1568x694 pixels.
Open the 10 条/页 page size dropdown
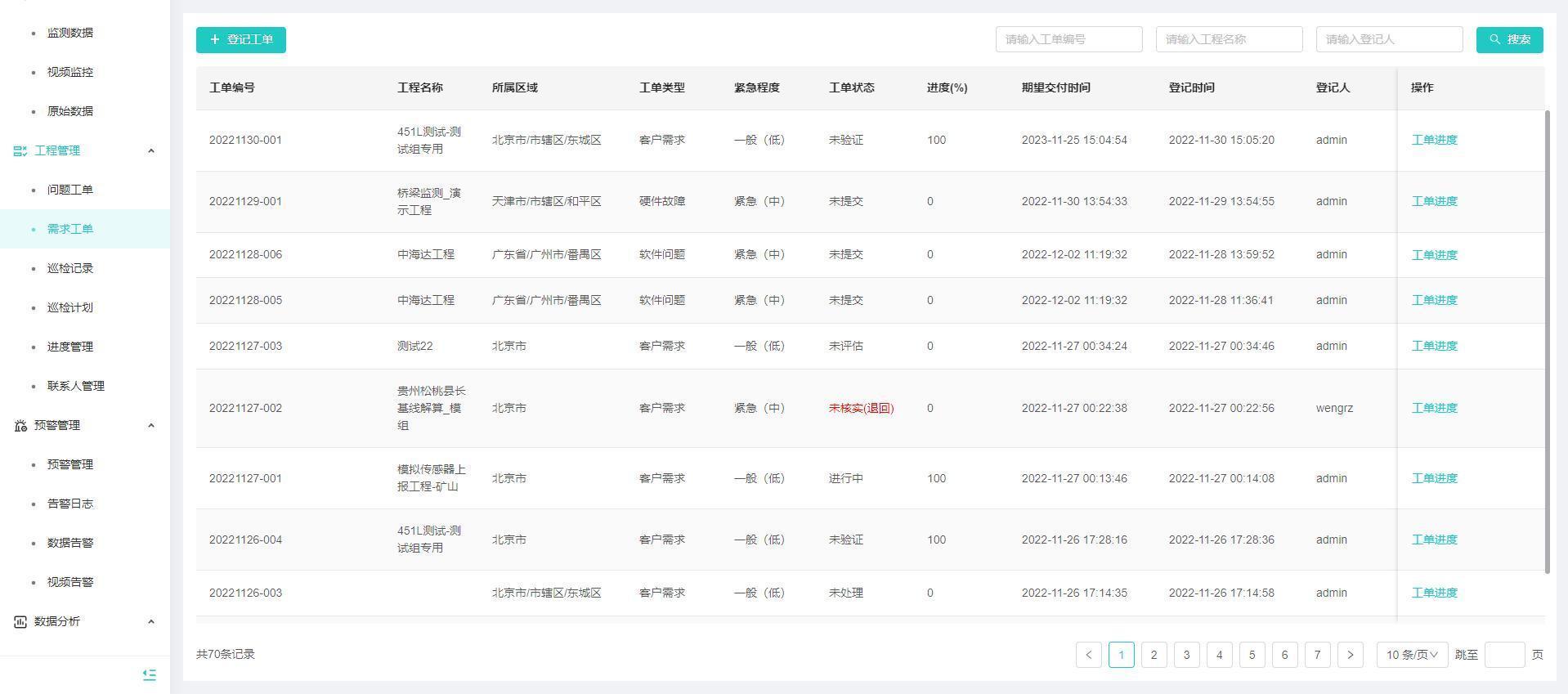pos(1412,655)
